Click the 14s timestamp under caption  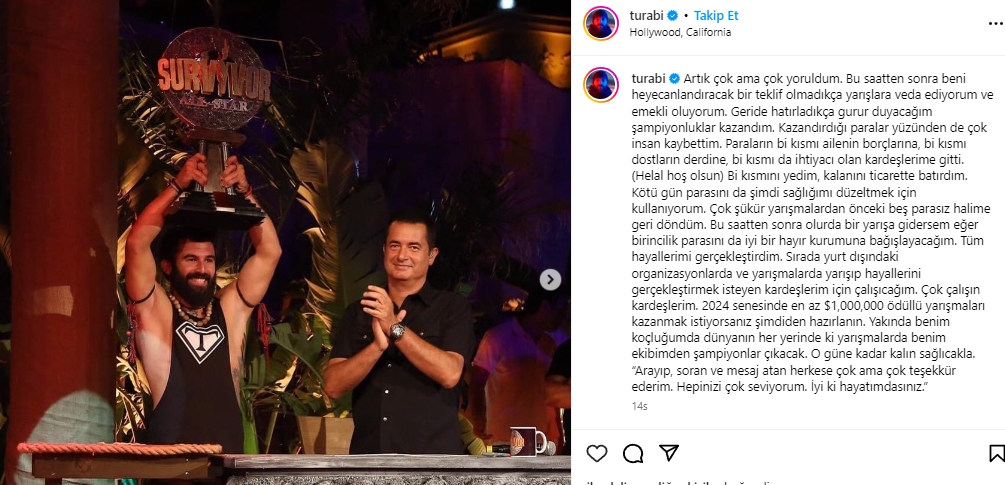tap(639, 406)
